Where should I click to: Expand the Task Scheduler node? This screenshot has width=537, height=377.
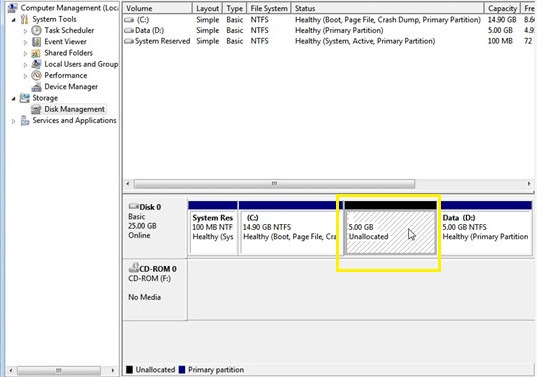coord(25,31)
